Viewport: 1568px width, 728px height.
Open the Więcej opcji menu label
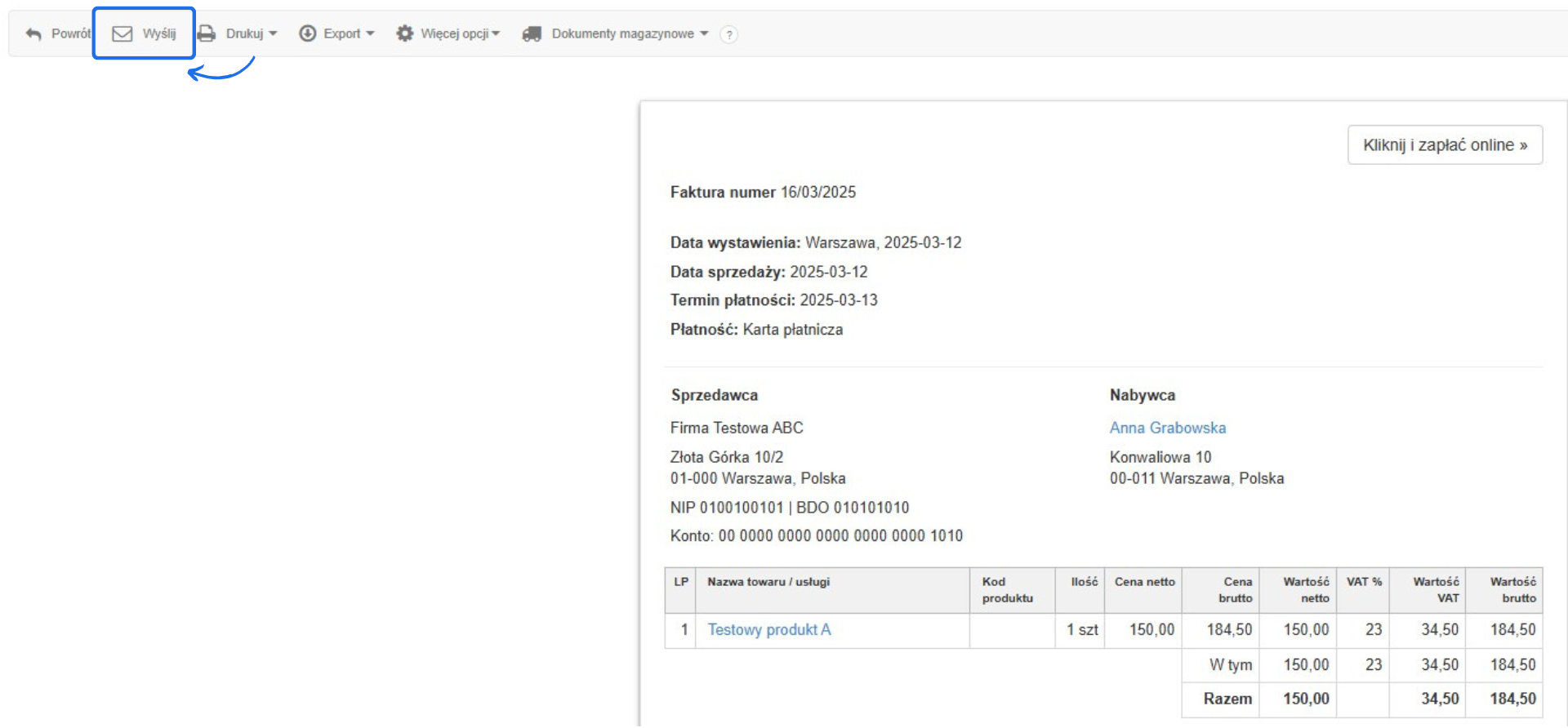click(x=454, y=33)
